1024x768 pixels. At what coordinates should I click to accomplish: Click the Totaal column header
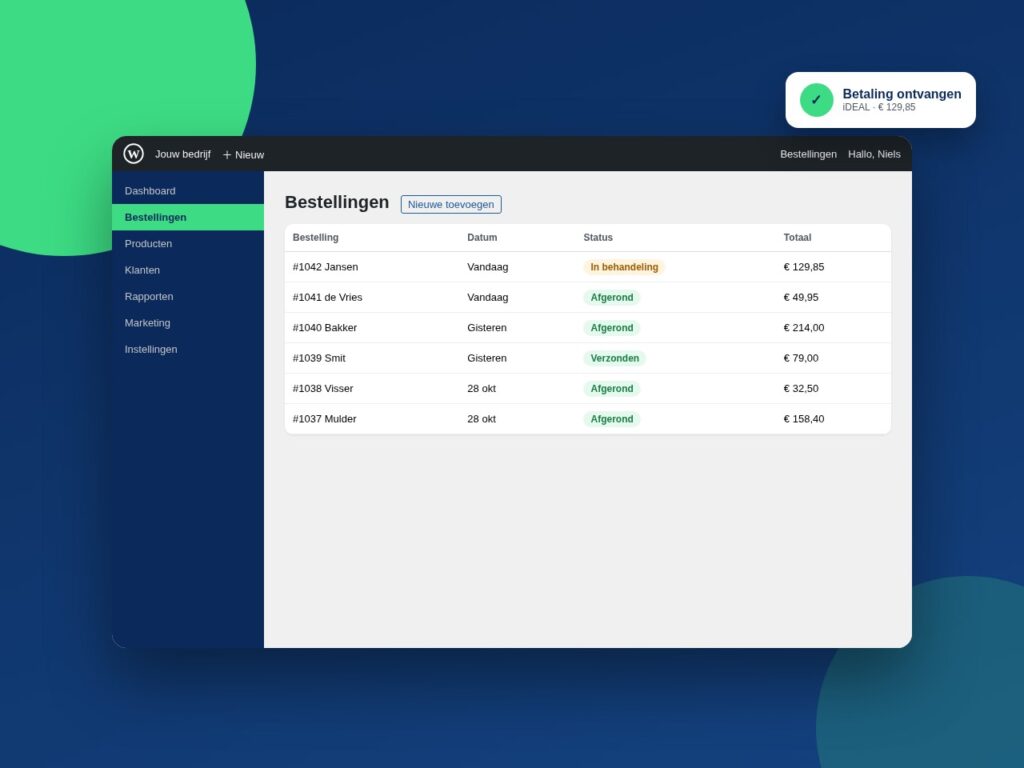(x=797, y=238)
